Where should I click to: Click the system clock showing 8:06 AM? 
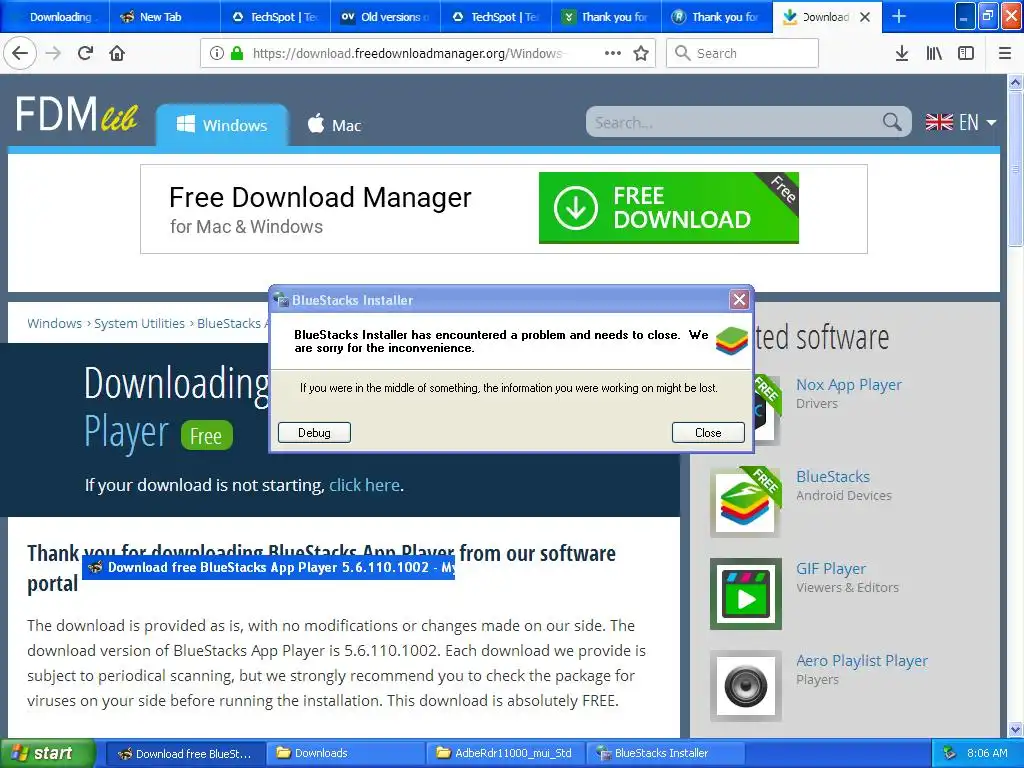(x=987, y=753)
